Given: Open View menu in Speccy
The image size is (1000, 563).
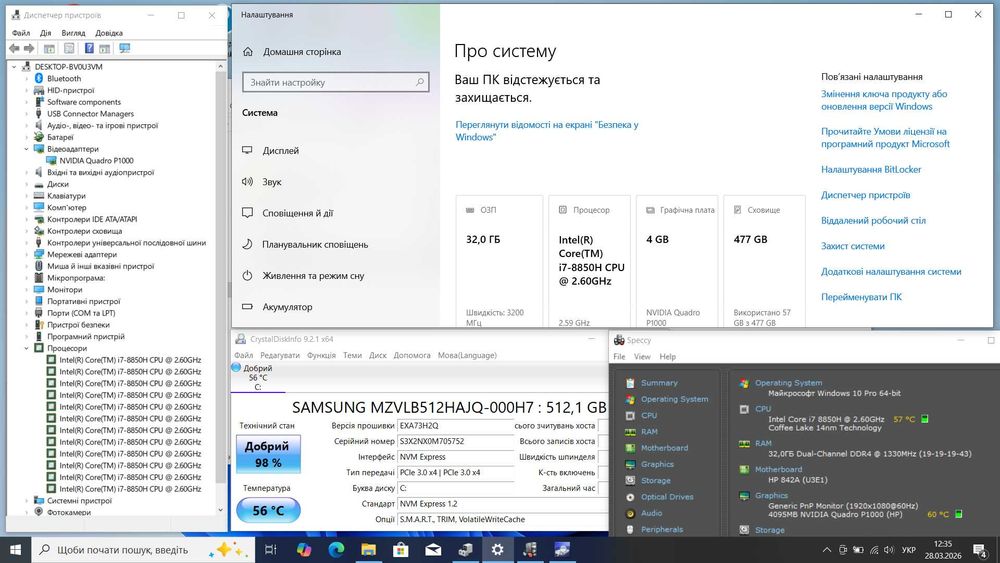Looking at the screenshot, I should (x=642, y=356).
